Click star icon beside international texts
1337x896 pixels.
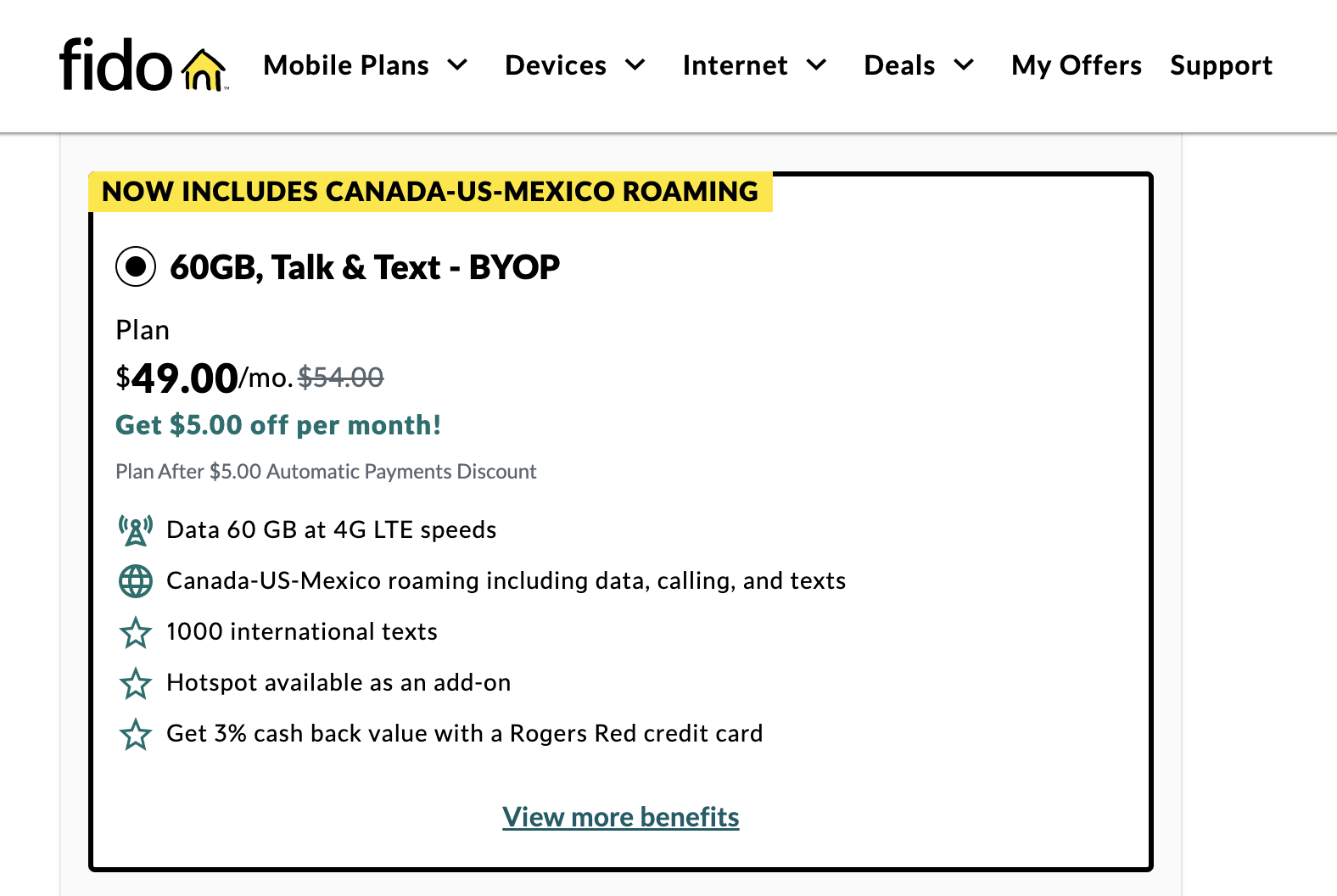[x=136, y=632]
